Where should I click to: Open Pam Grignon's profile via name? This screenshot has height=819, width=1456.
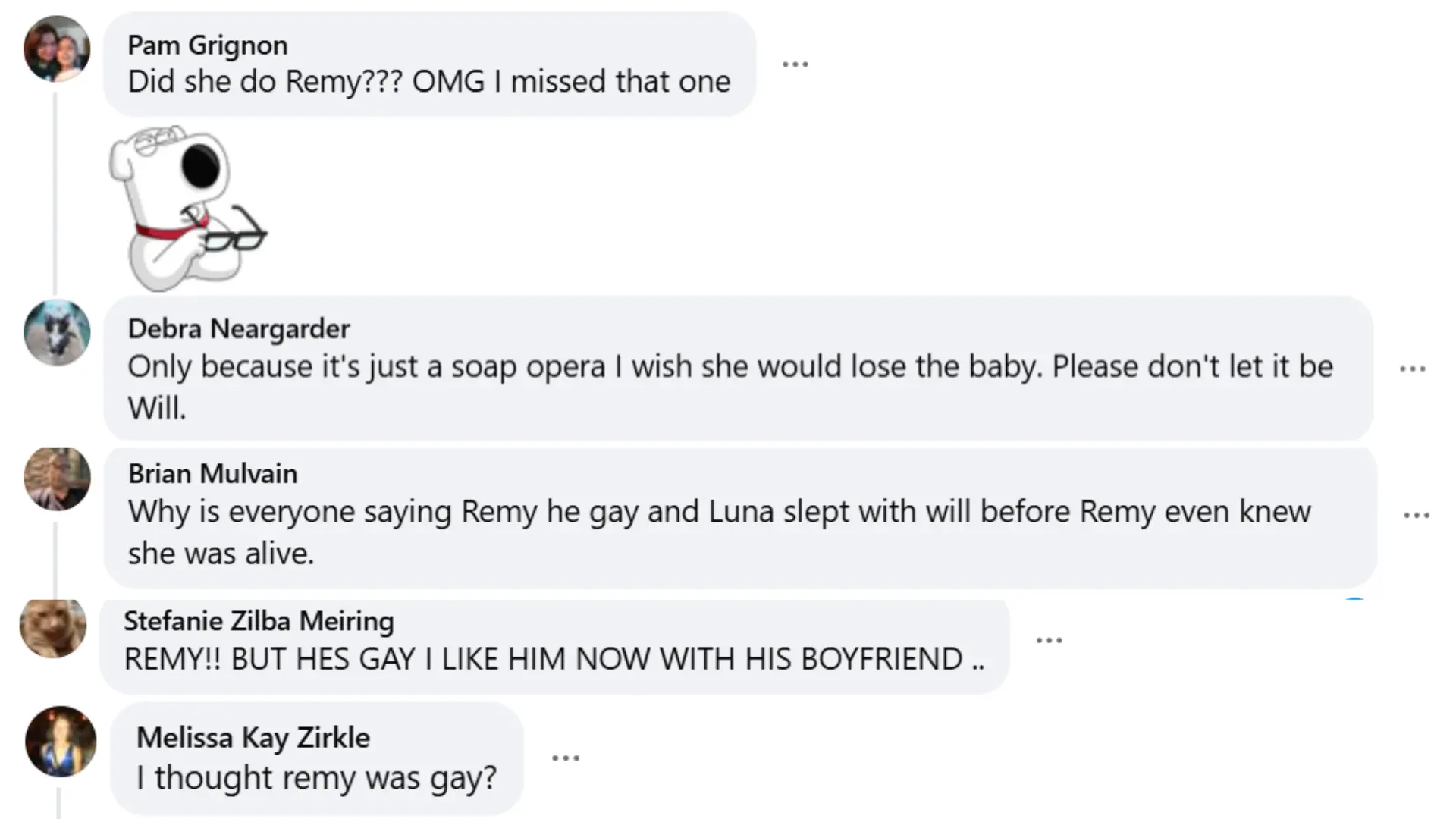(207, 45)
